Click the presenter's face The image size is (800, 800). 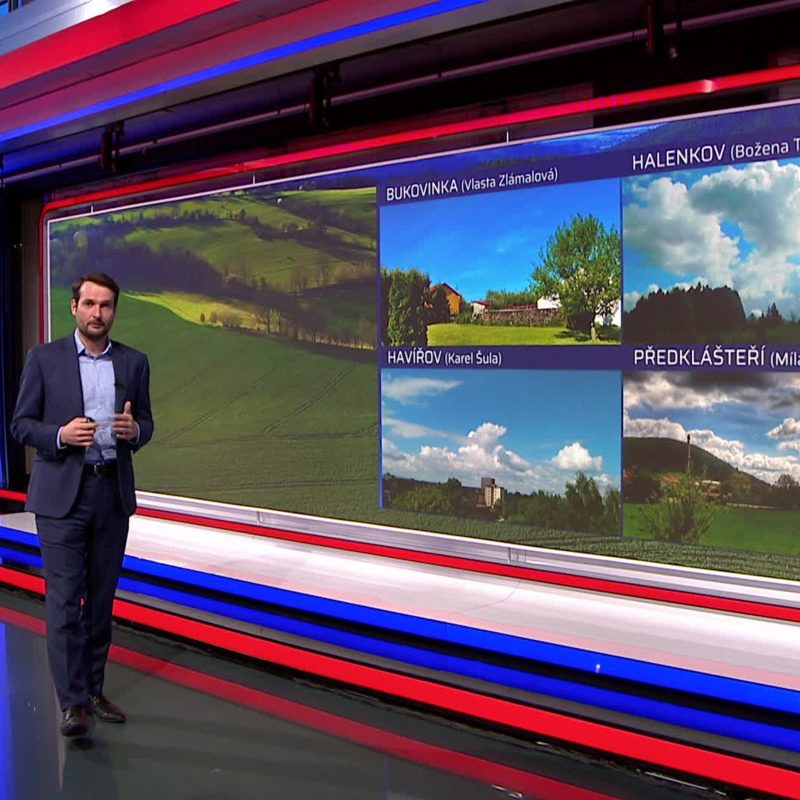click(x=95, y=308)
